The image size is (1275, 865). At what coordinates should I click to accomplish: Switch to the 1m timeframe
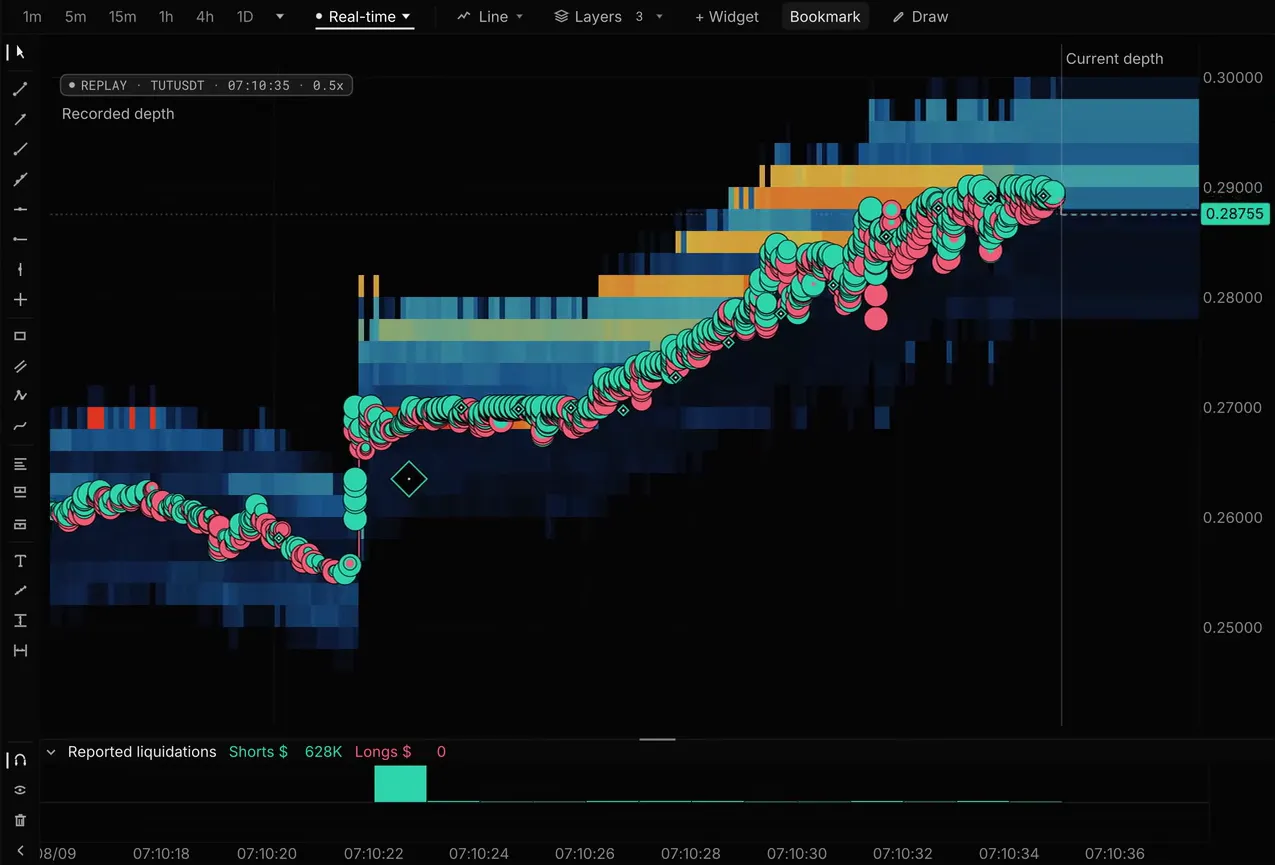point(32,17)
